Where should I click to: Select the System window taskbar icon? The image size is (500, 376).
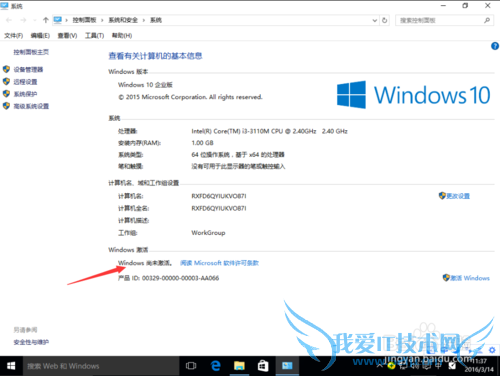(287, 366)
